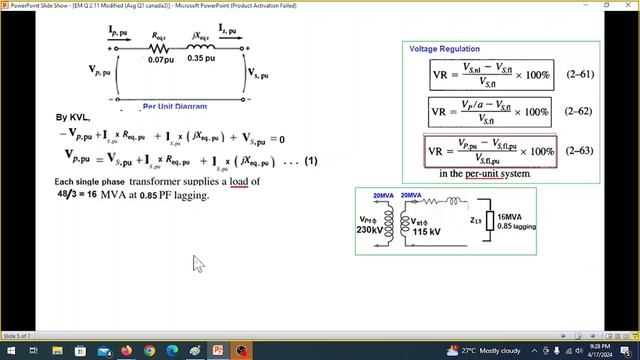The width and height of the screenshot is (640, 360).
Task: Click 'in the per-unit system' caption
Action: (x=485, y=173)
